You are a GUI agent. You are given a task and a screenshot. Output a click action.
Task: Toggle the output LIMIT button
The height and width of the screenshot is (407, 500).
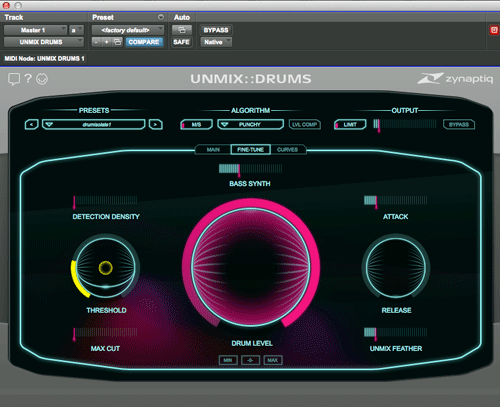350,124
